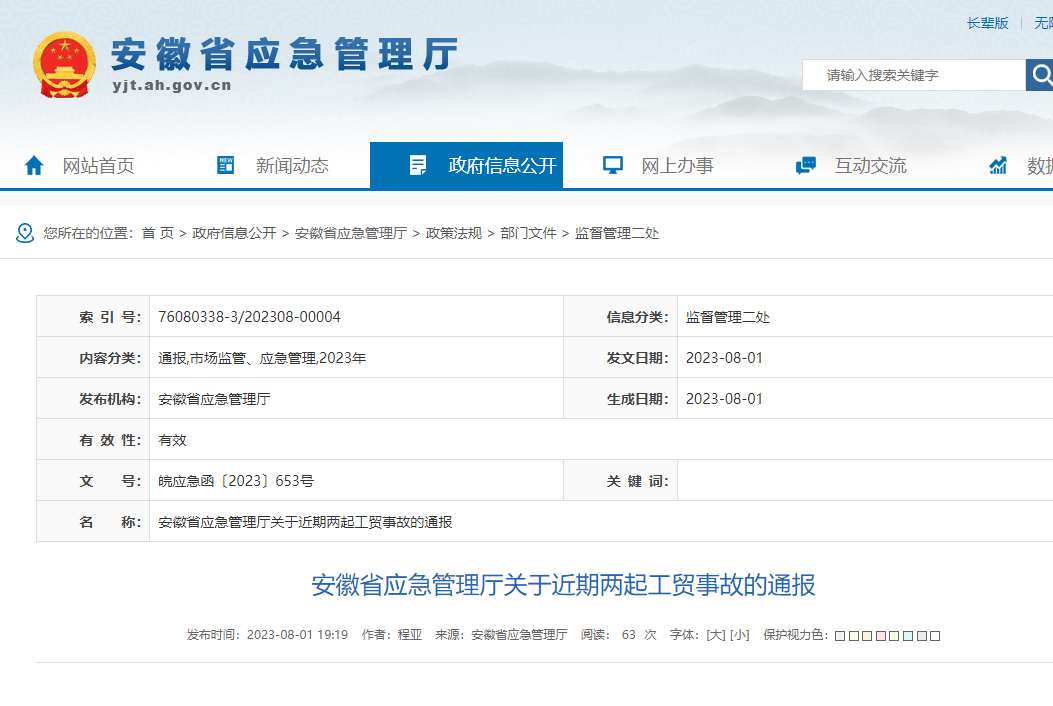Click the monitor icon for 网上办事
The width and height of the screenshot is (1053, 706).
[x=612, y=165]
